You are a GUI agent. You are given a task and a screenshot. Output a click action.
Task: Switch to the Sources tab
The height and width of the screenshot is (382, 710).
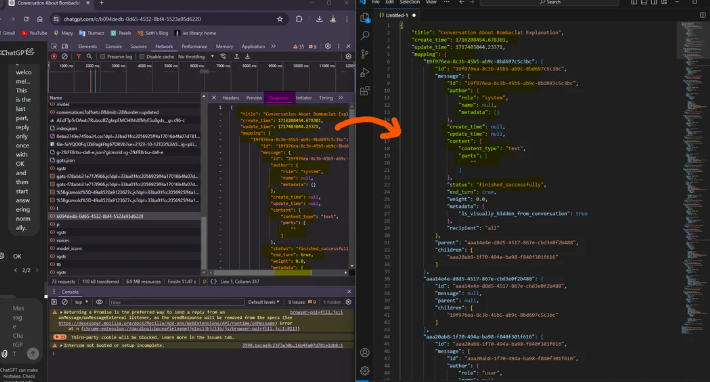tap(139, 46)
